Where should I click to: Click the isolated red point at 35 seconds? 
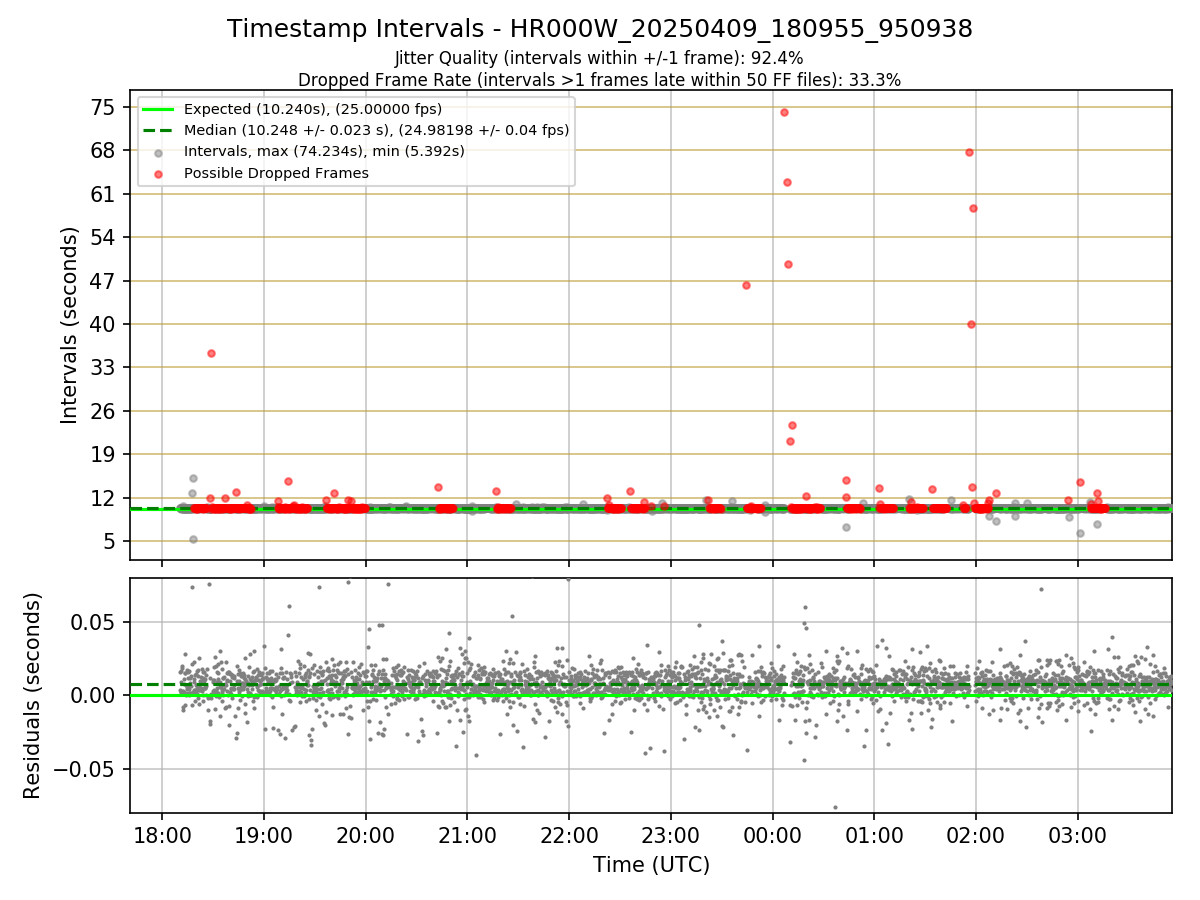pyautogui.click(x=211, y=353)
